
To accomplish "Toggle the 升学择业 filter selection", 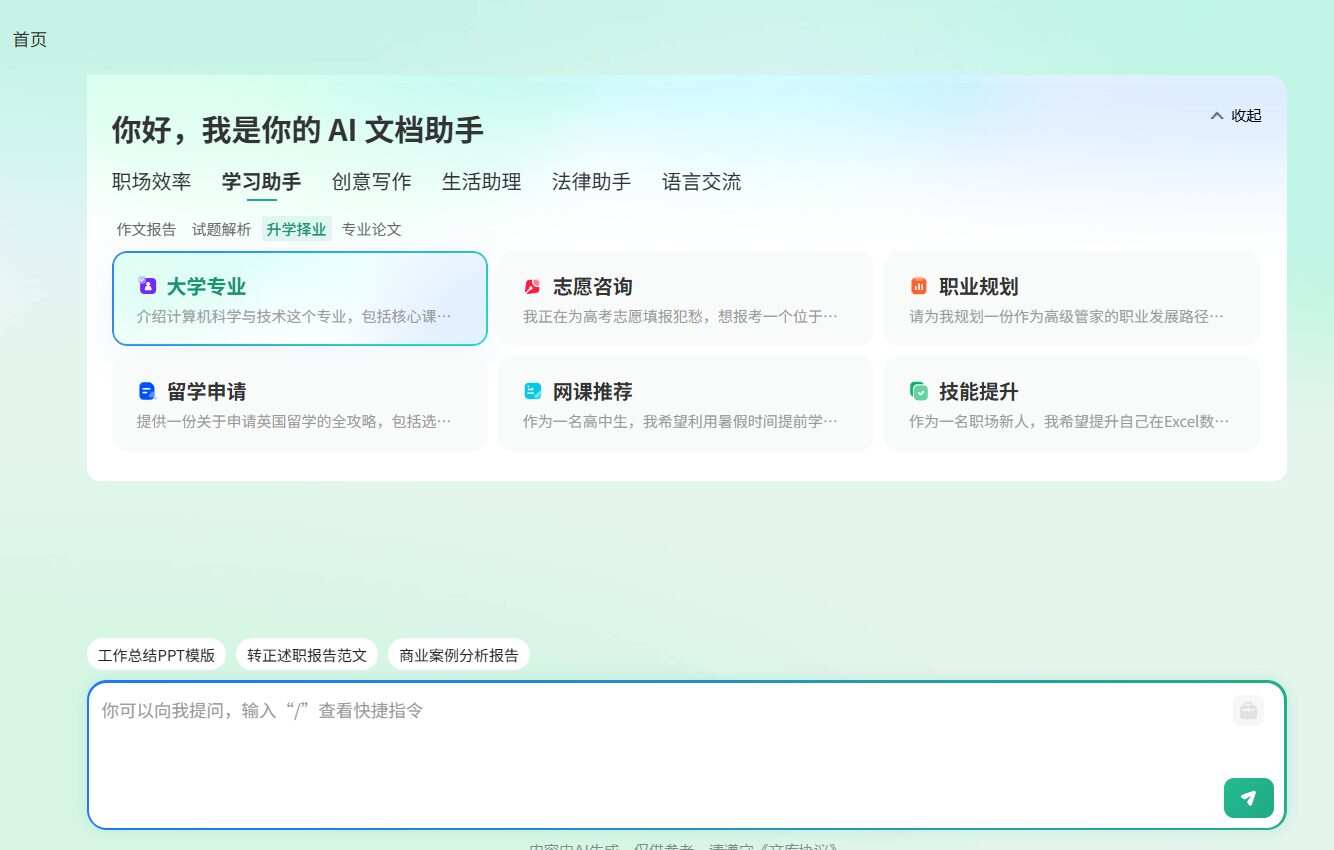I will (296, 229).
